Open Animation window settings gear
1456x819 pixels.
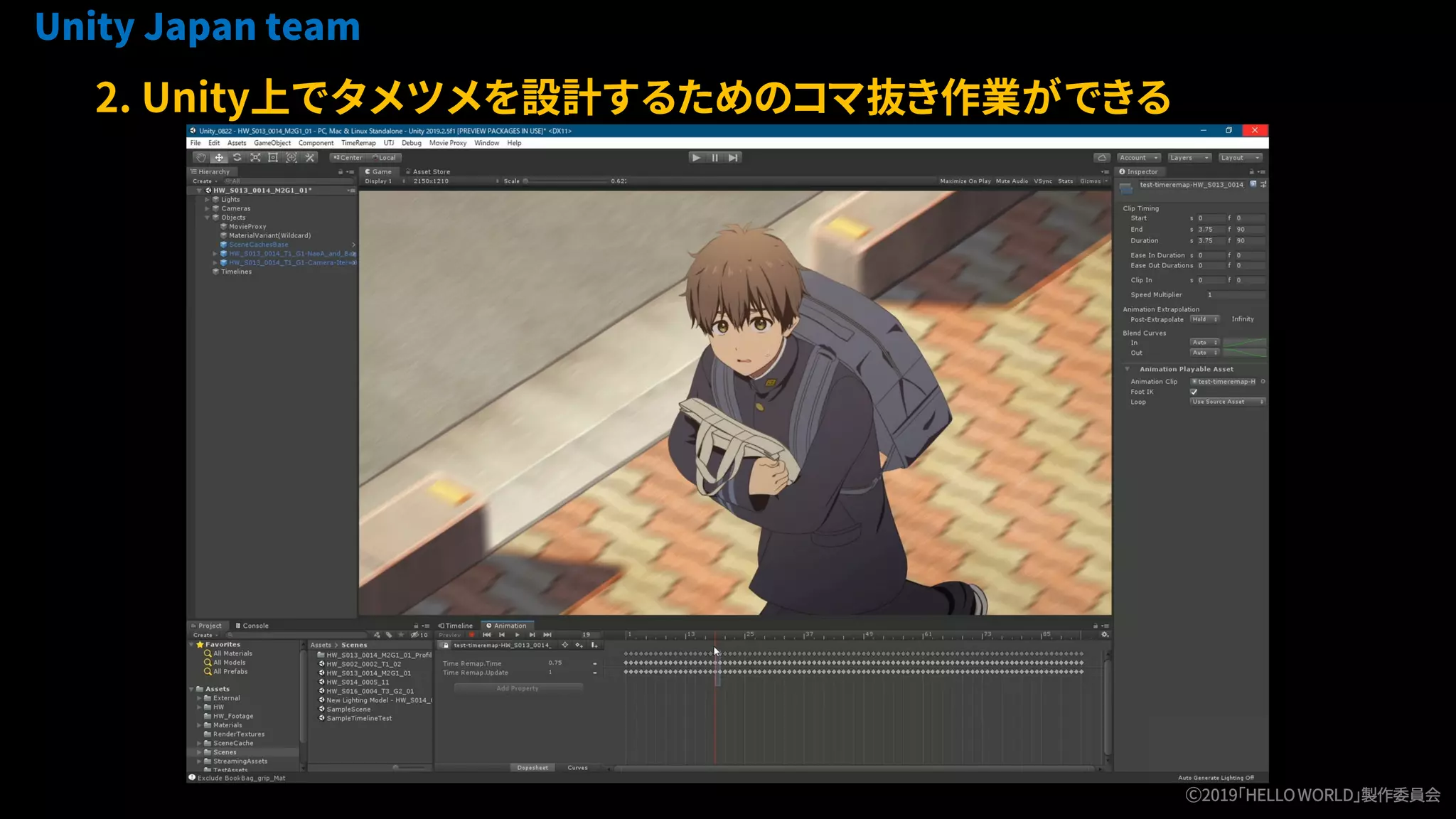pyautogui.click(x=1105, y=635)
